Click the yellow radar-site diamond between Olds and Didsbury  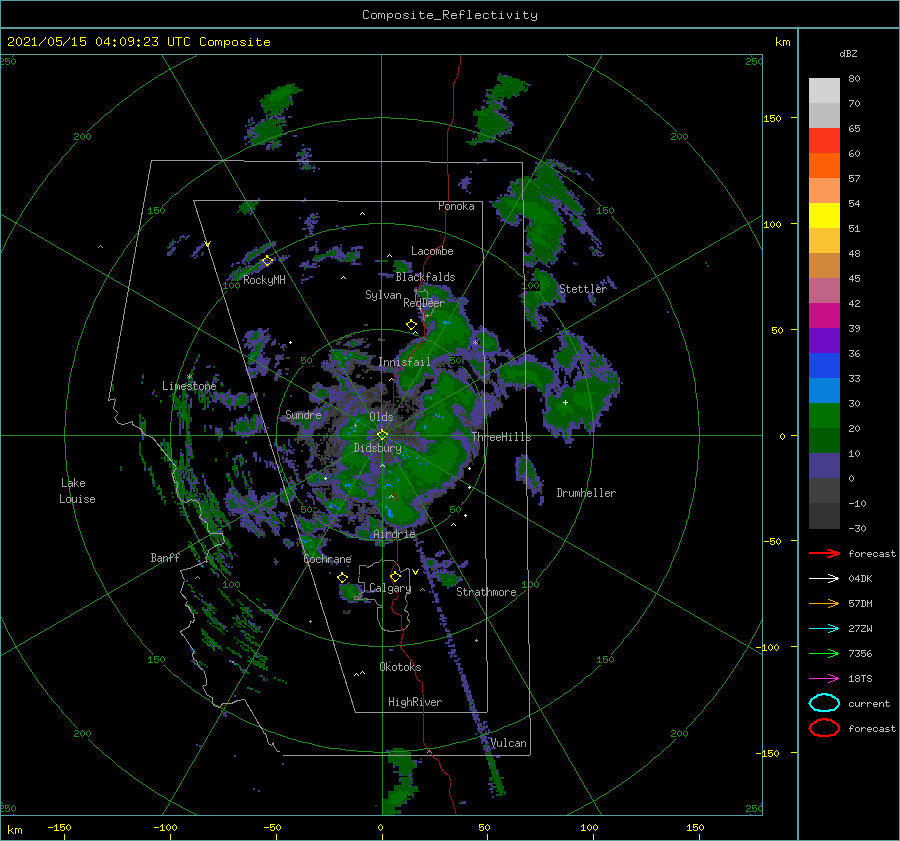[x=382, y=435]
